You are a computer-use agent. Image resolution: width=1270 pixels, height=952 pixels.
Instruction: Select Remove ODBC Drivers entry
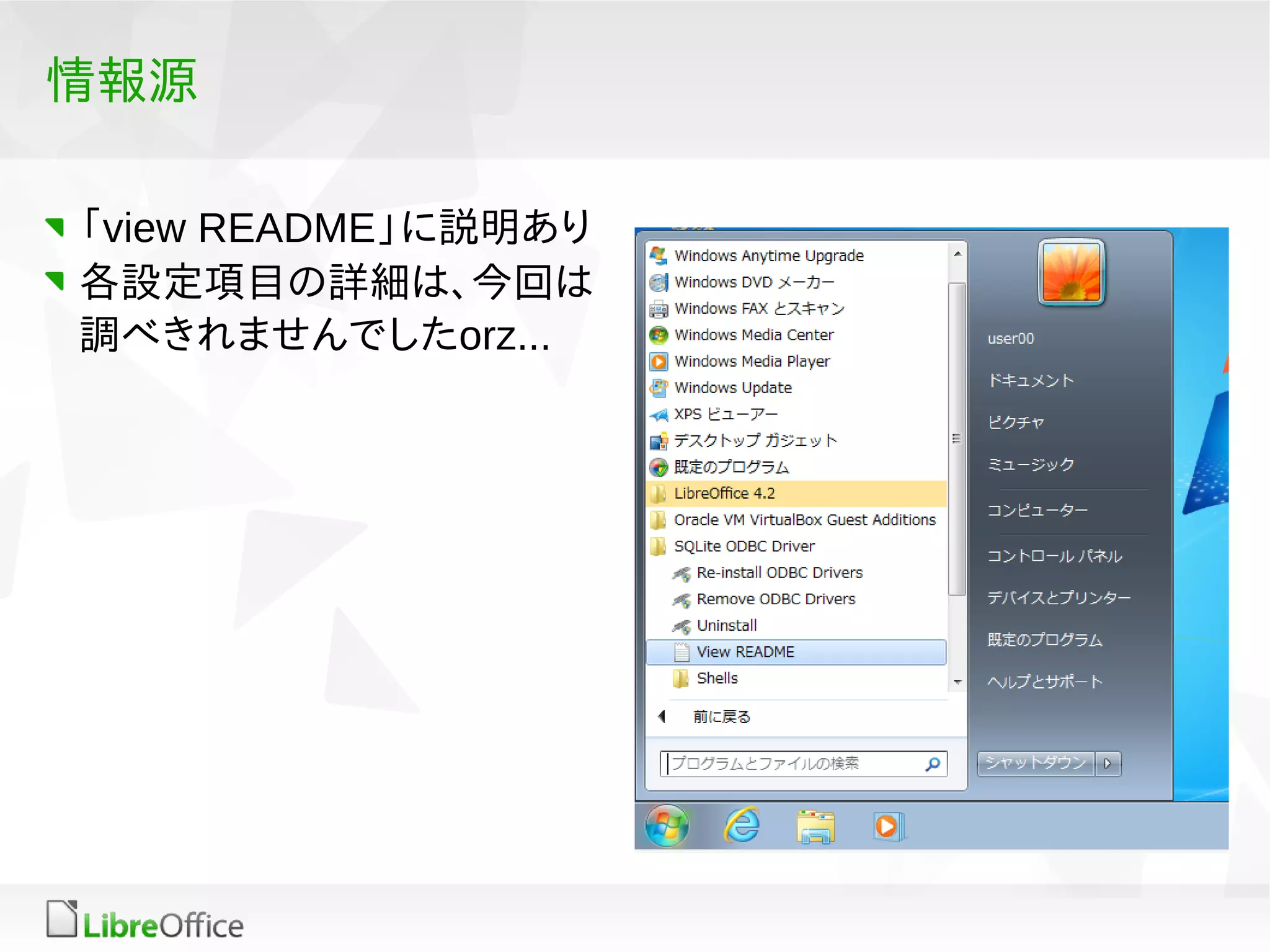pyautogui.click(x=796, y=599)
